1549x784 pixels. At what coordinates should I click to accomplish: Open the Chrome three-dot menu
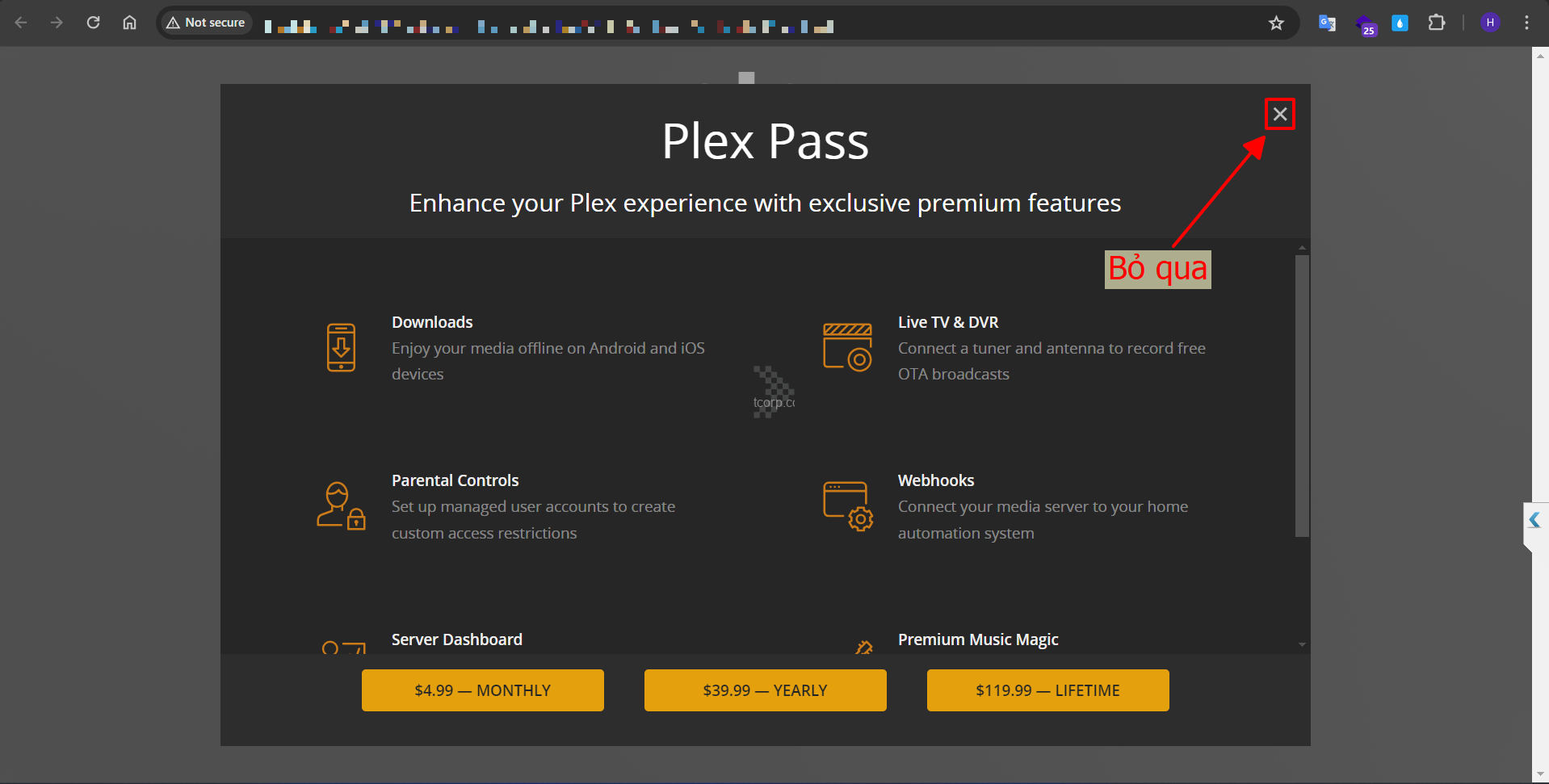pyautogui.click(x=1526, y=23)
